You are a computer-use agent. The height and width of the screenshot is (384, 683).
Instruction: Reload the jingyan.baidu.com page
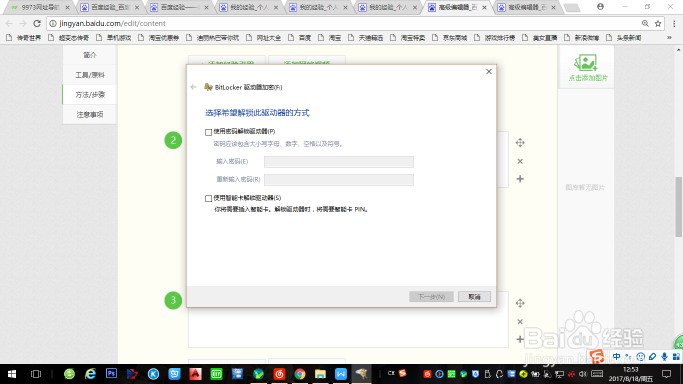pyautogui.click(x=37, y=24)
